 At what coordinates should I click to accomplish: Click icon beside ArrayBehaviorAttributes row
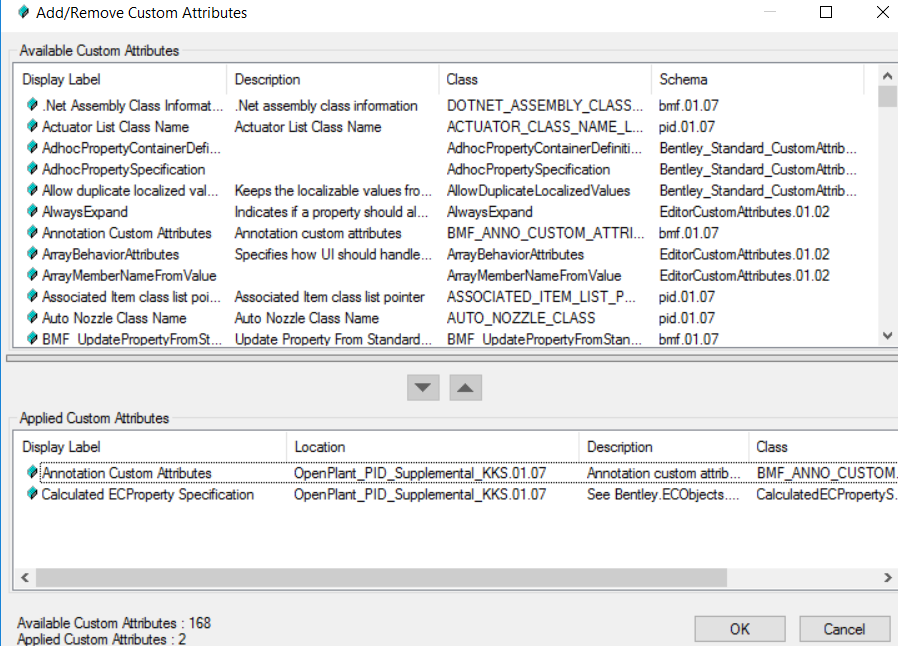[32, 253]
